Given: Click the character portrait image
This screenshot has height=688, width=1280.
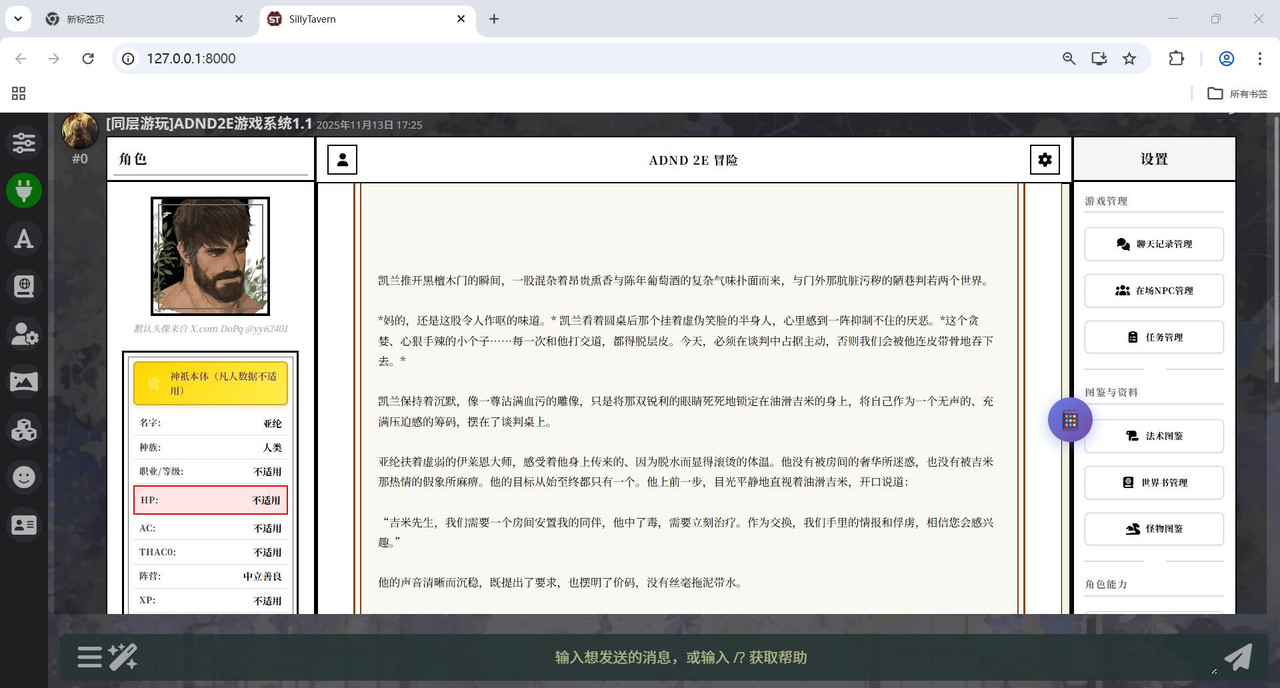Looking at the screenshot, I should pyautogui.click(x=210, y=256).
